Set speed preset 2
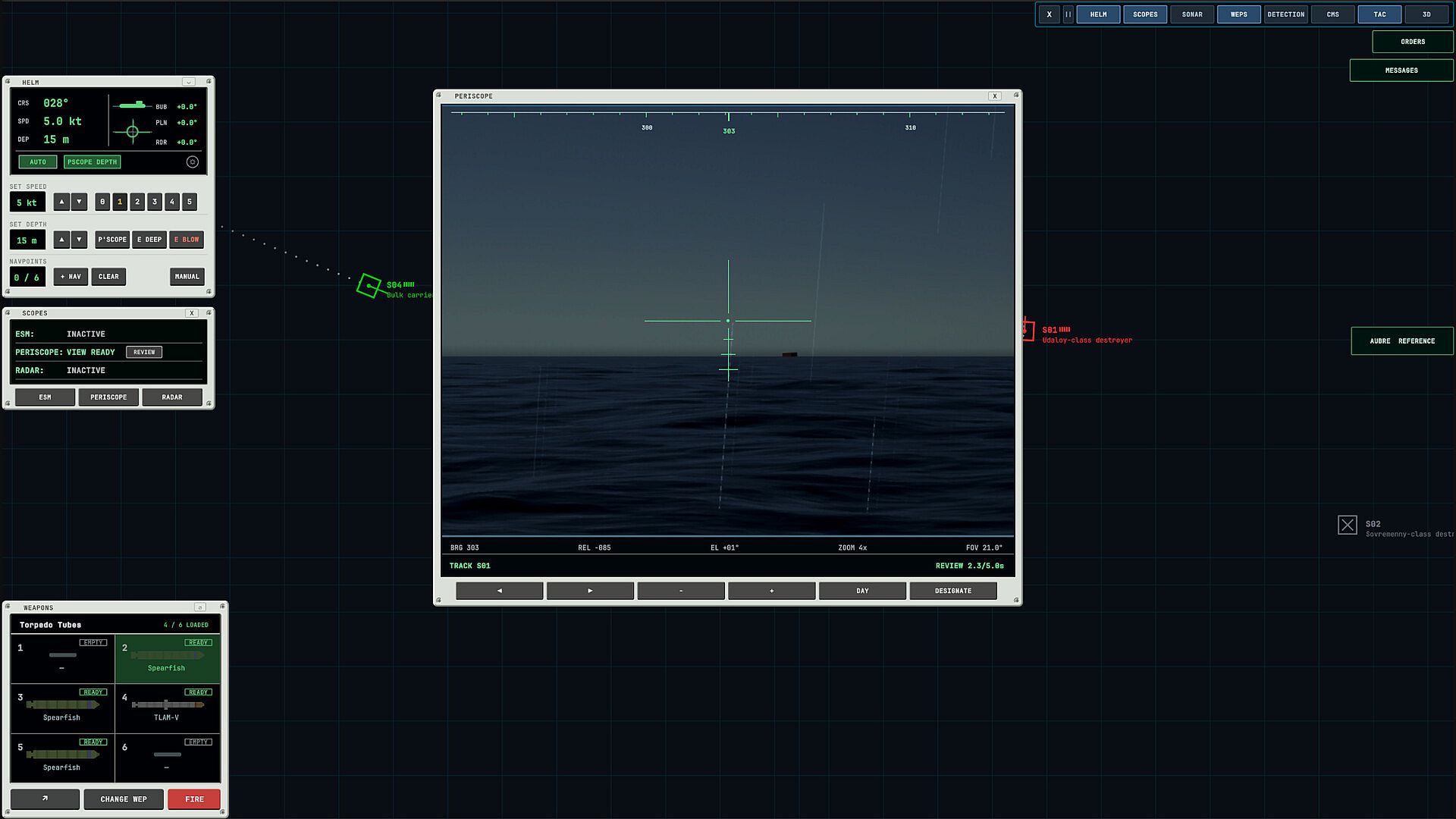This screenshot has height=819, width=1456. point(137,202)
